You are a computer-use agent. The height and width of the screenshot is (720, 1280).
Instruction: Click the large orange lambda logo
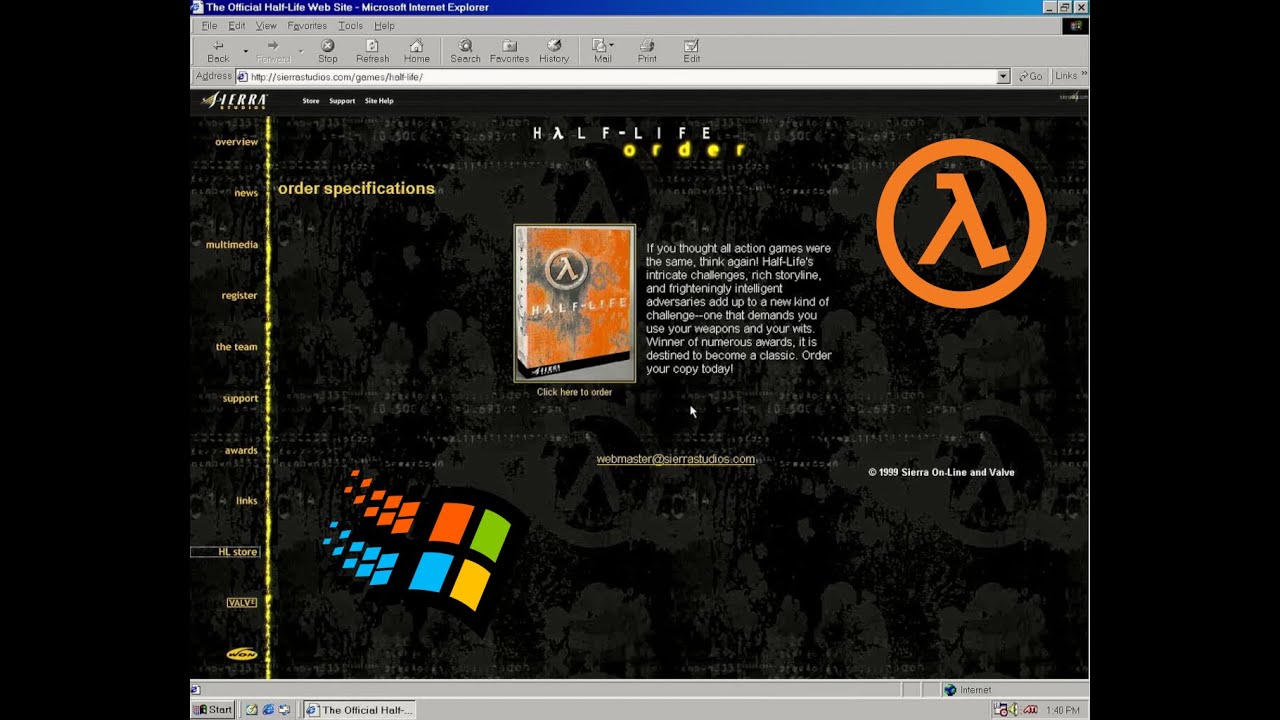[961, 223]
